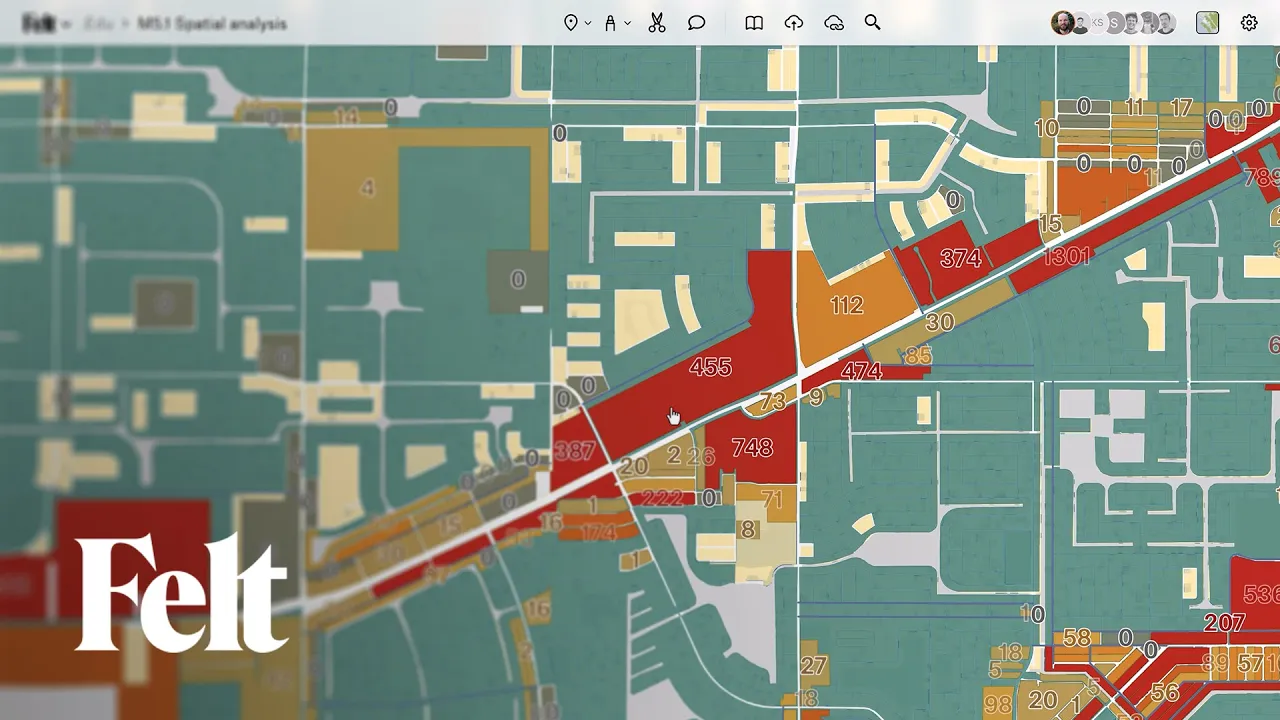This screenshot has width=1280, height=720.
Task: Select the parcel labeled 207
Action: [x=1224, y=623]
